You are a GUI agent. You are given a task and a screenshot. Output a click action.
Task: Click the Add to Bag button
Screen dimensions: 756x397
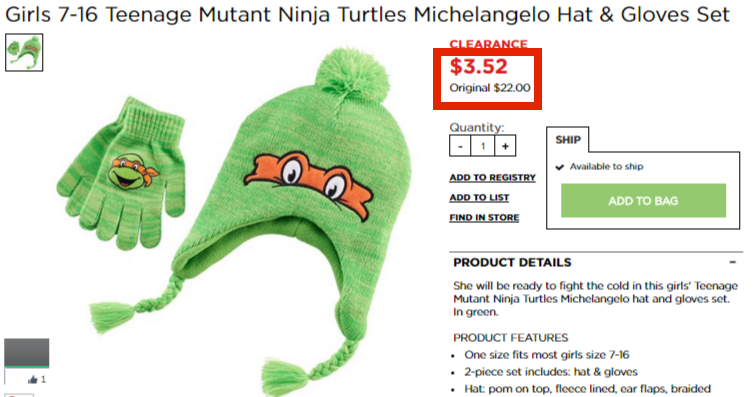click(x=643, y=201)
